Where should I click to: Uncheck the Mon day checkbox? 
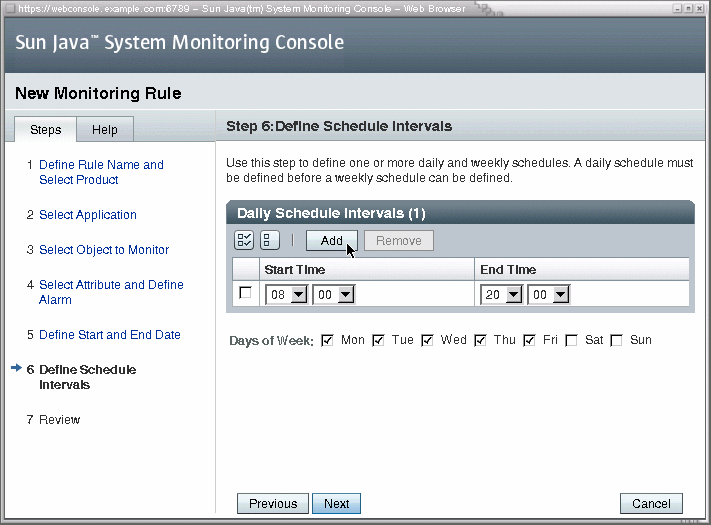327,340
